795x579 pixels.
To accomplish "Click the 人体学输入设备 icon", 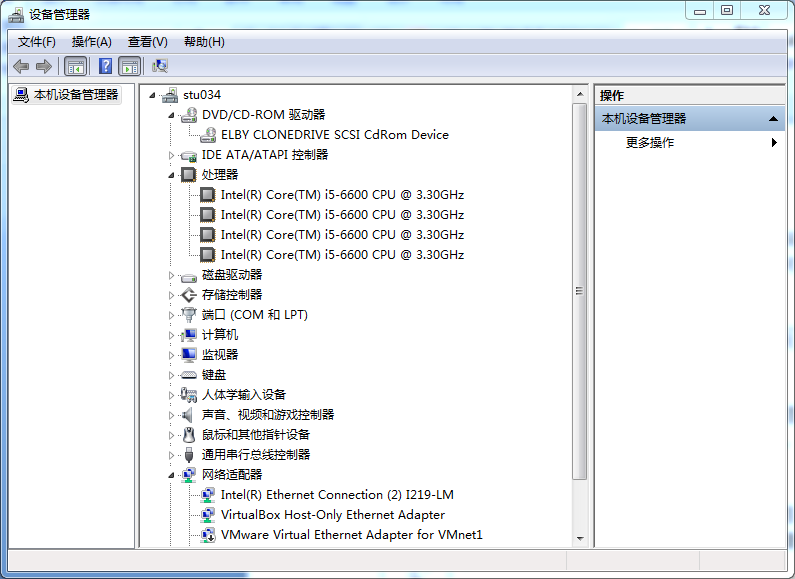I will click(x=189, y=395).
